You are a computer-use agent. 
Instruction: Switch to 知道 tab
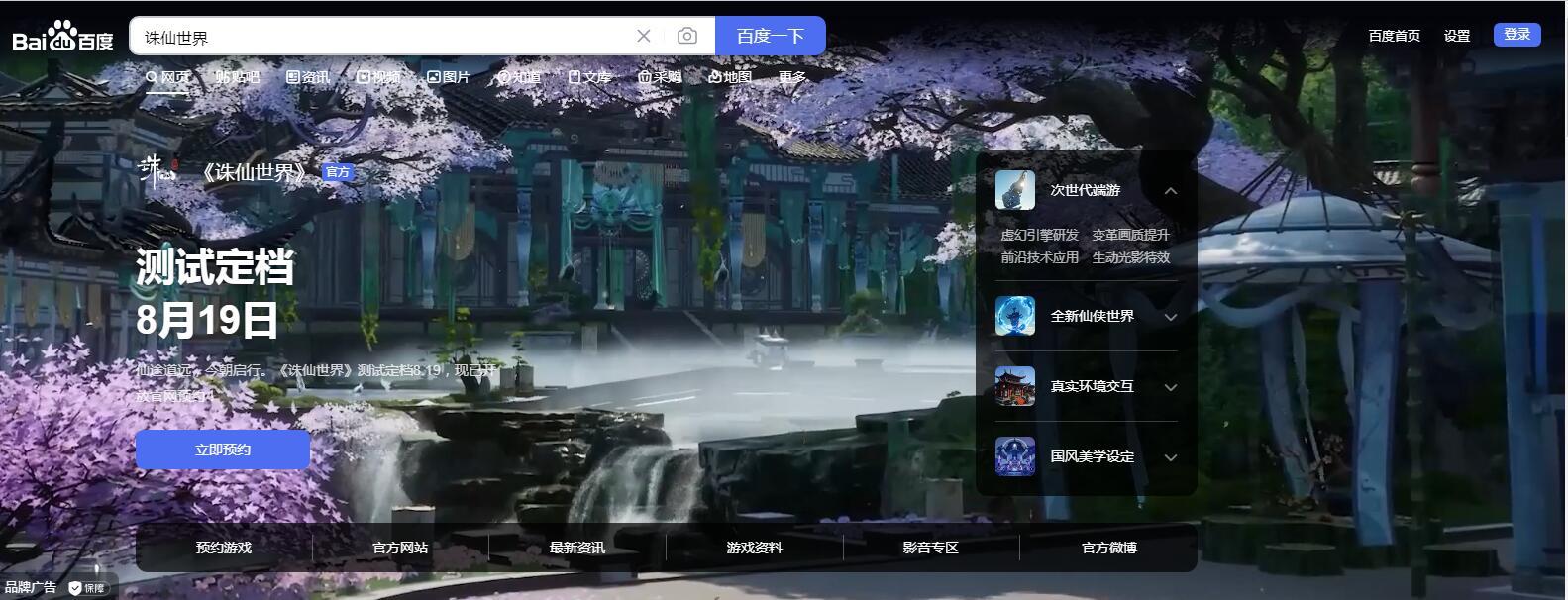coord(519,77)
